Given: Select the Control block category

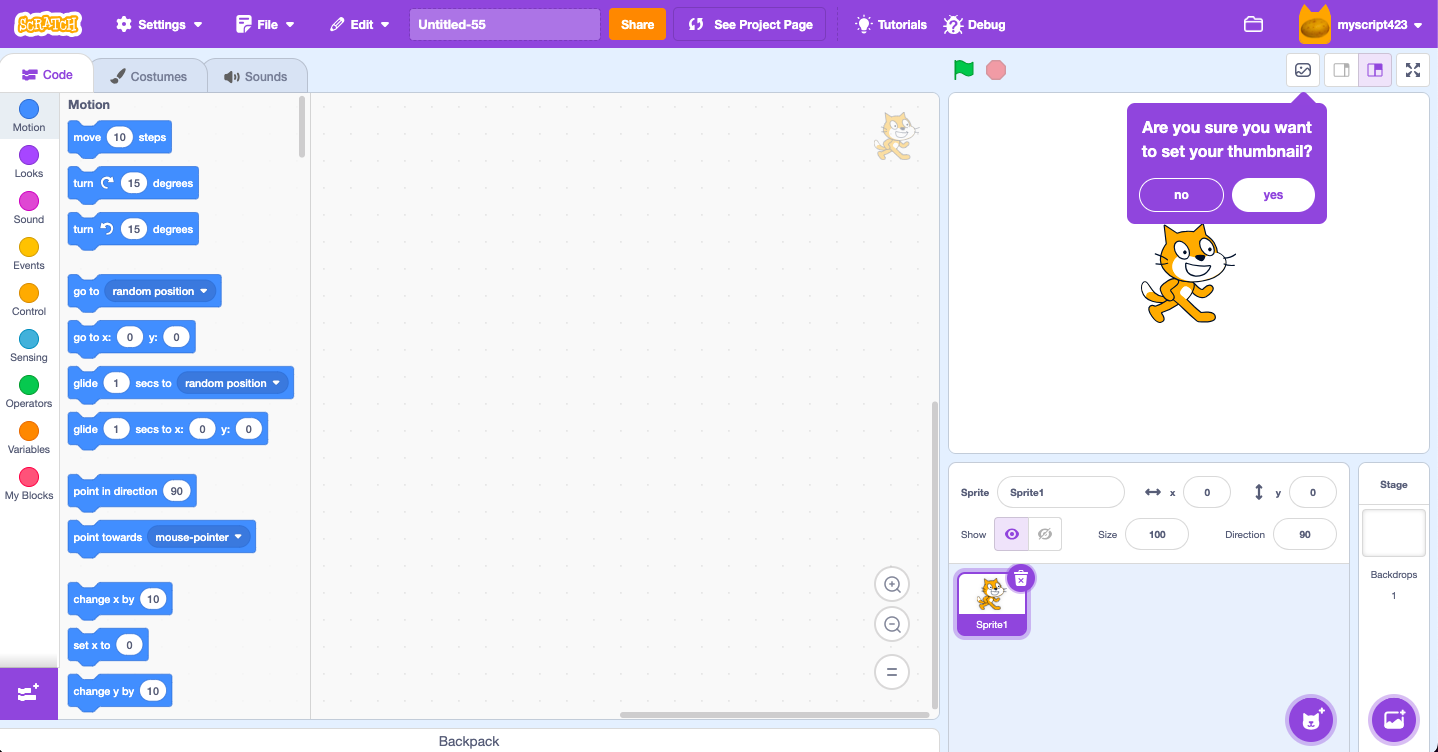Looking at the screenshot, I should tap(29, 300).
